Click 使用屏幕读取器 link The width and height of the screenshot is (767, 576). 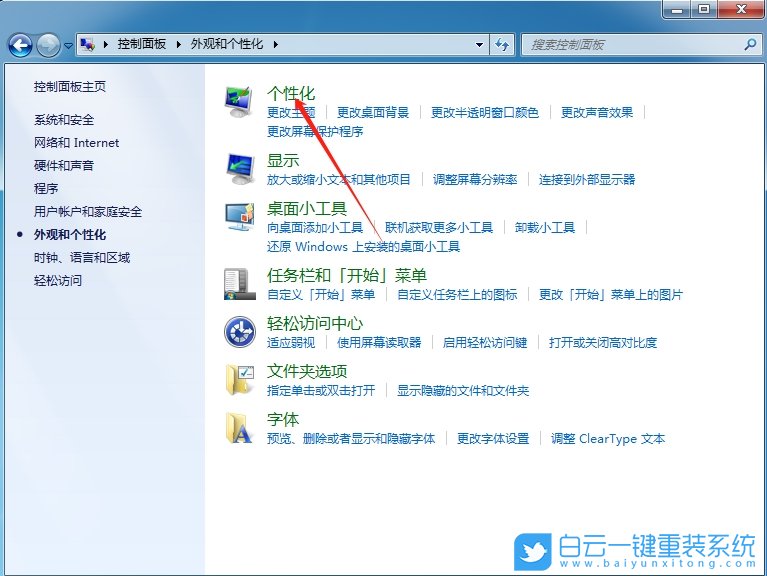(x=379, y=343)
